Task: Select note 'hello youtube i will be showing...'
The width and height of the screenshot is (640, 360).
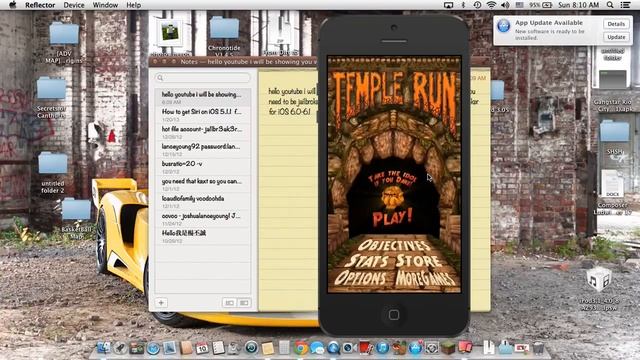Action: point(202,97)
